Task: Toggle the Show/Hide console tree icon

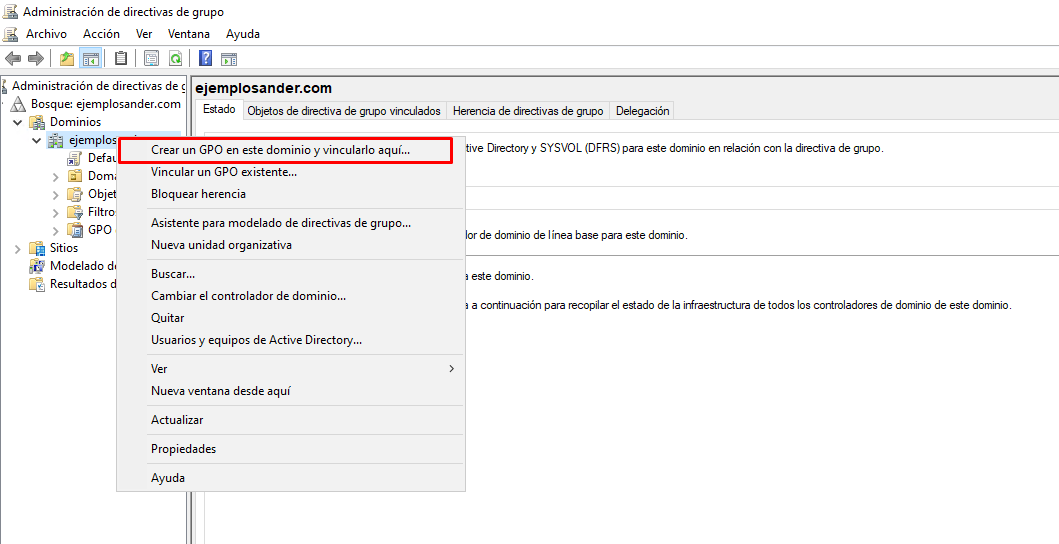Action: (x=91, y=59)
